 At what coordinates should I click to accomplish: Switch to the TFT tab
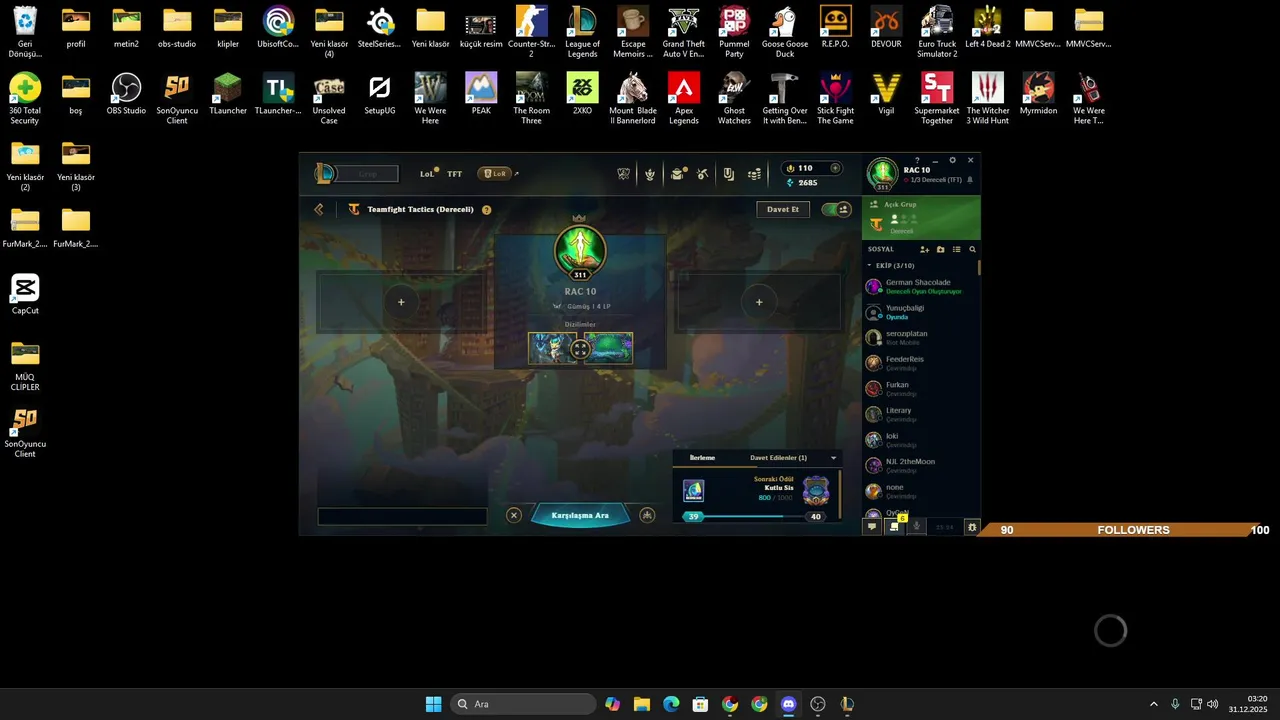pyautogui.click(x=455, y=174)
